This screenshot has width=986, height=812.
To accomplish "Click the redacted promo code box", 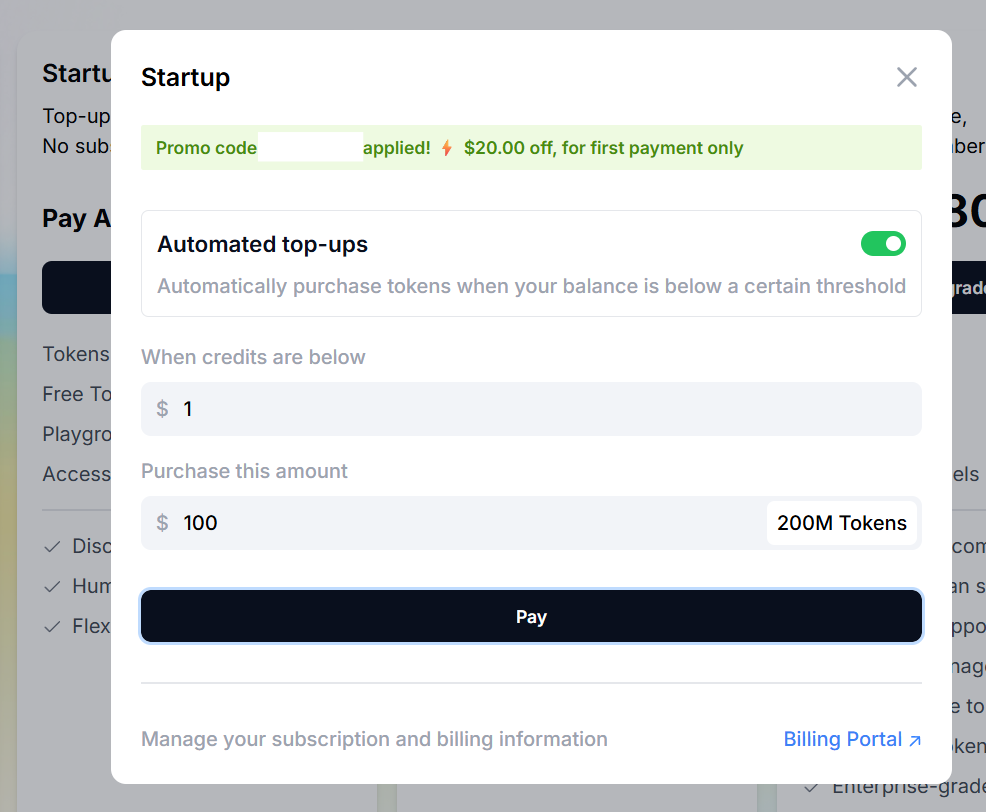I will click(x=310, y=147).
